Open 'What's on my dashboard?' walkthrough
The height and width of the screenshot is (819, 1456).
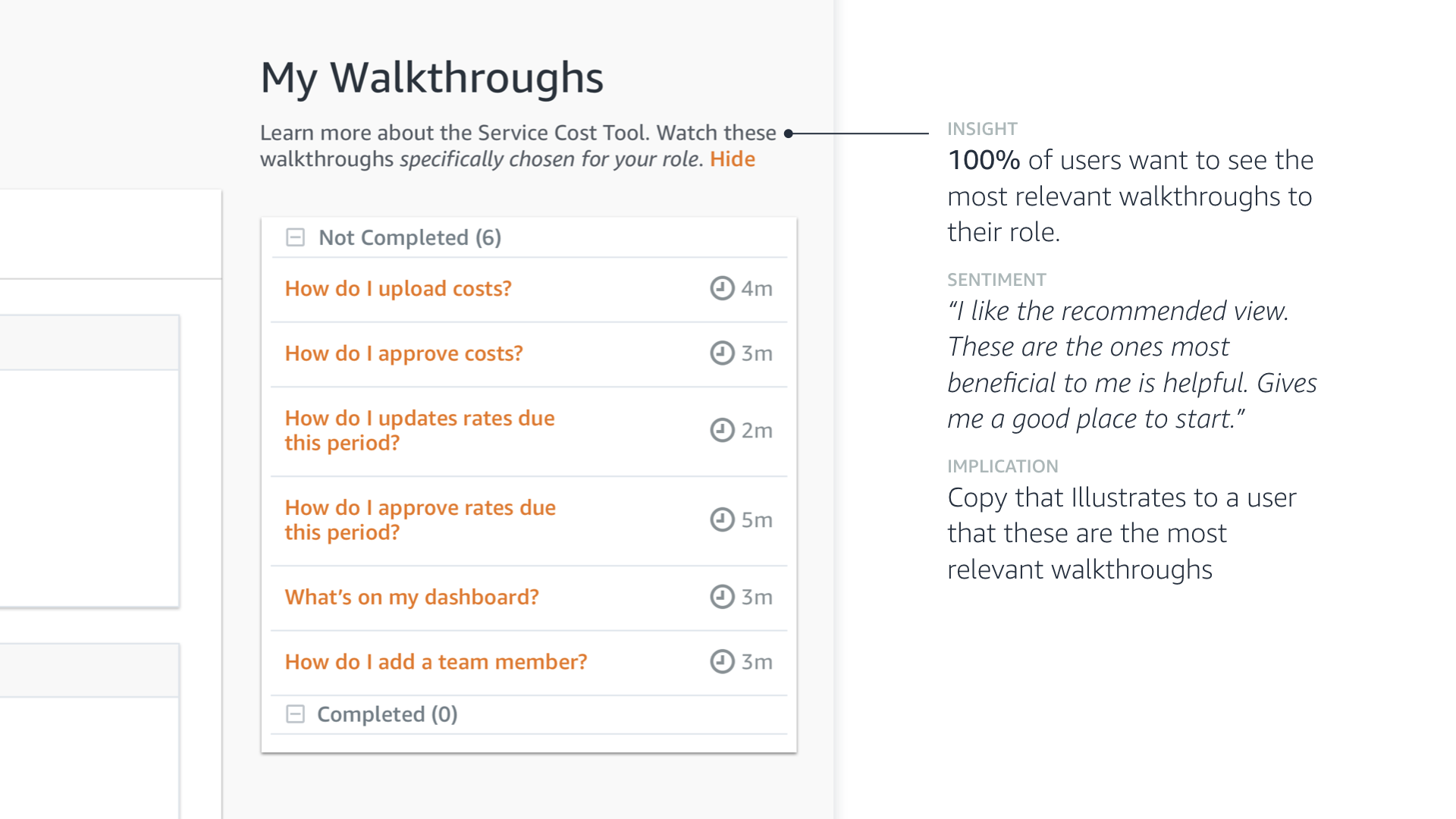coord(412,598)
